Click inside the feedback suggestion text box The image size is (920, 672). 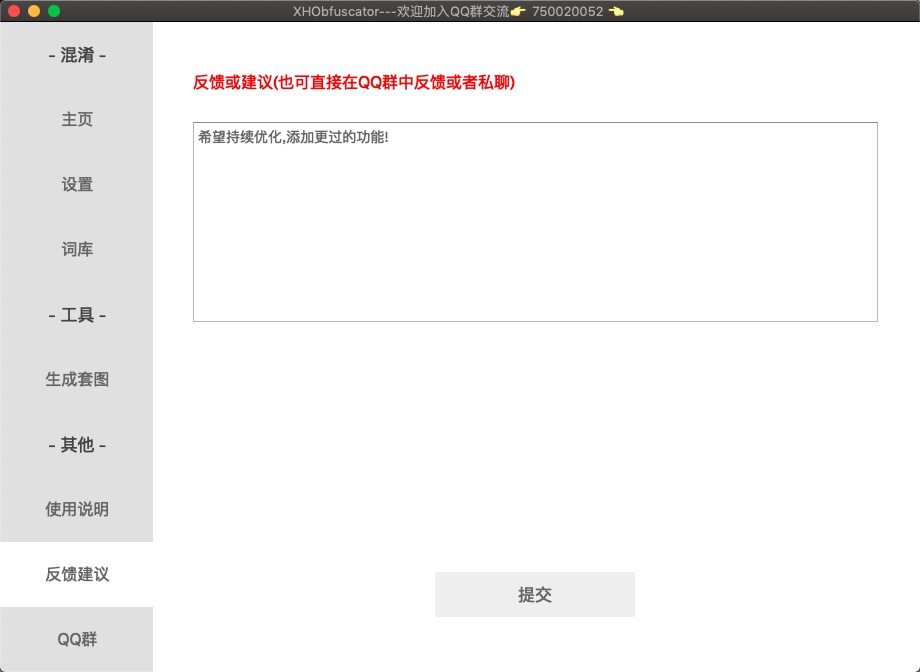(x=535, y=220)
